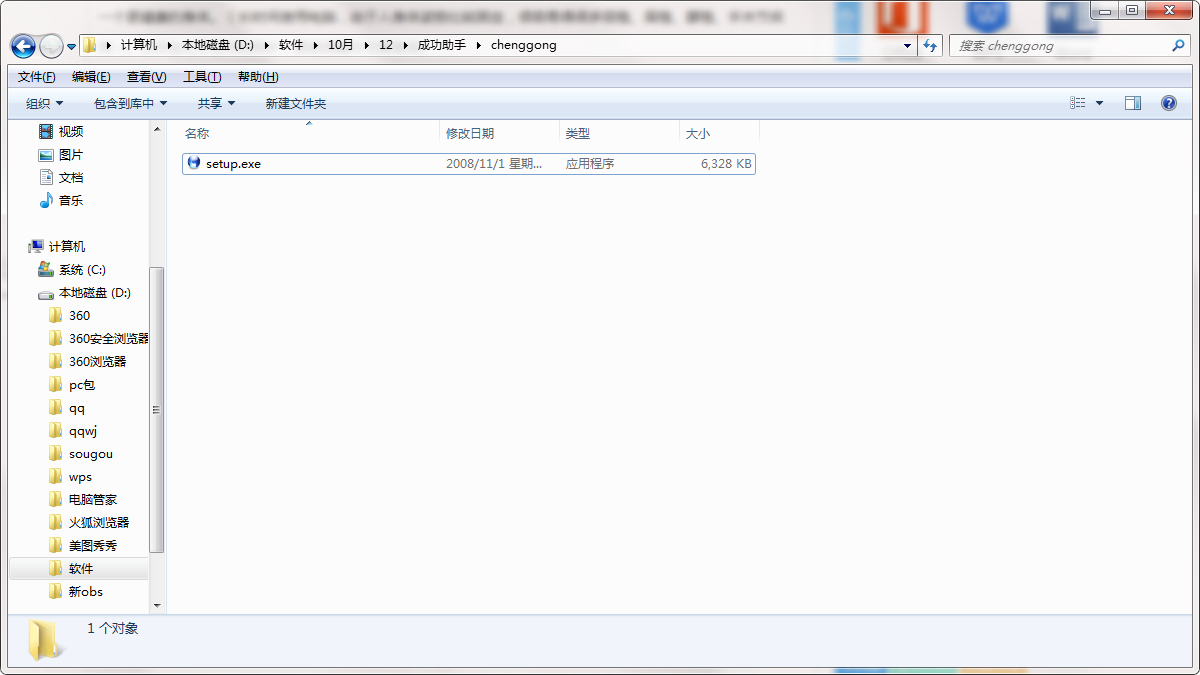Viewport: 1200px width, 675px height.
Task: Click the search magnifier icon
Action: pyautogui.click(x=1177, y=46)
